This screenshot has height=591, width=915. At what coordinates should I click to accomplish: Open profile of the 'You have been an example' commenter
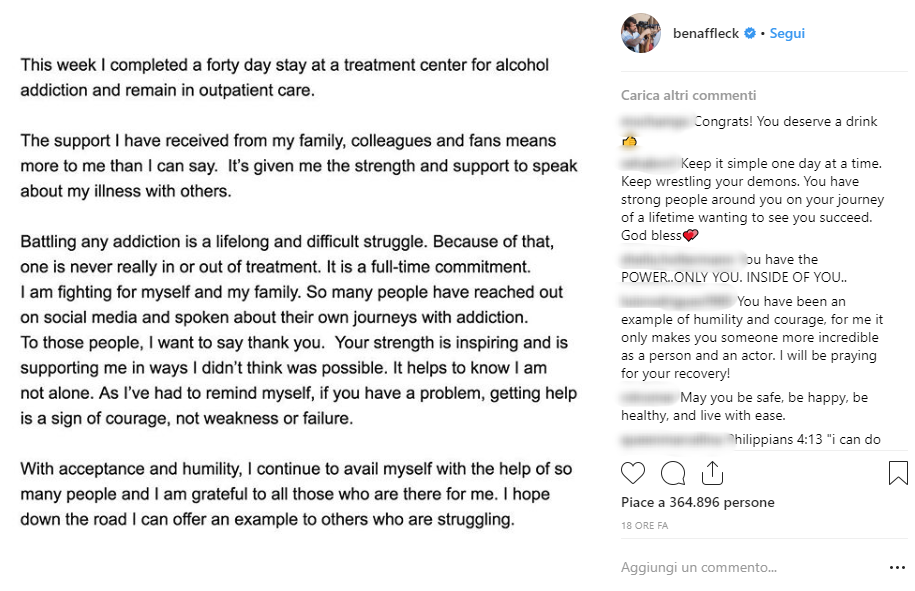pos(677,301)
